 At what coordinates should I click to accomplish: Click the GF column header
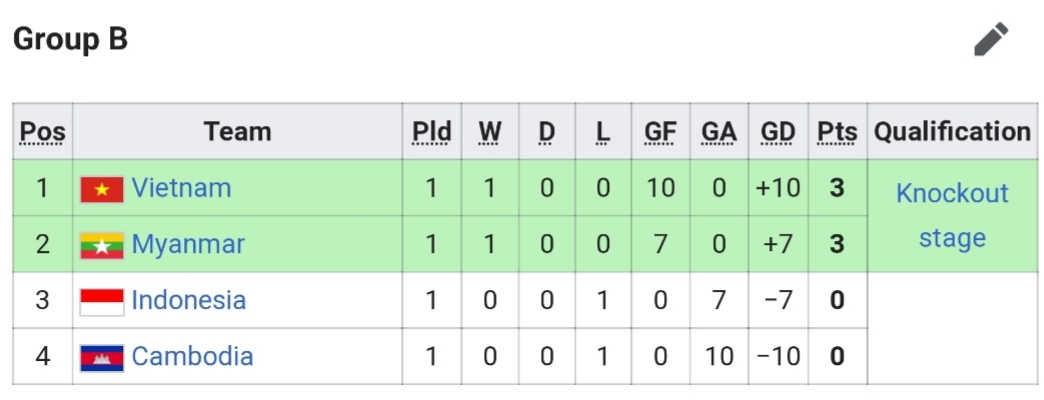[660, 132]
